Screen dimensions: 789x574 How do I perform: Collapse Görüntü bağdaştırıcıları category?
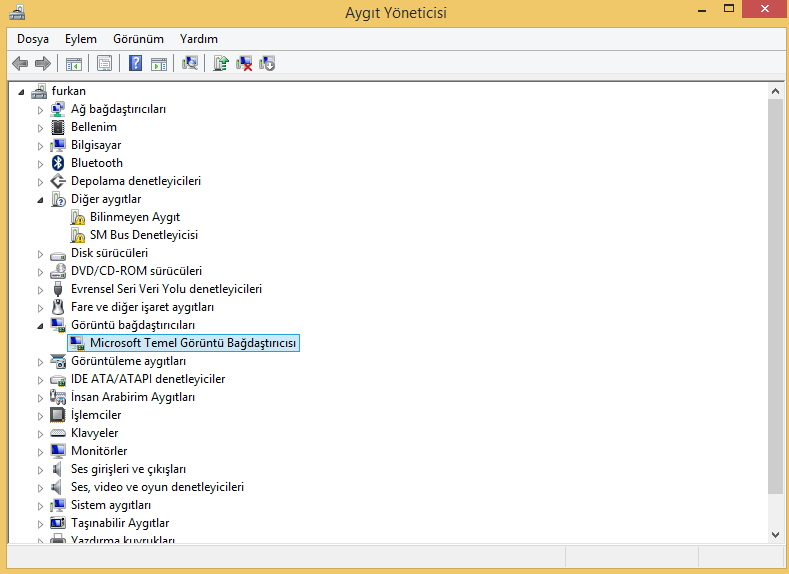point(40,326)
